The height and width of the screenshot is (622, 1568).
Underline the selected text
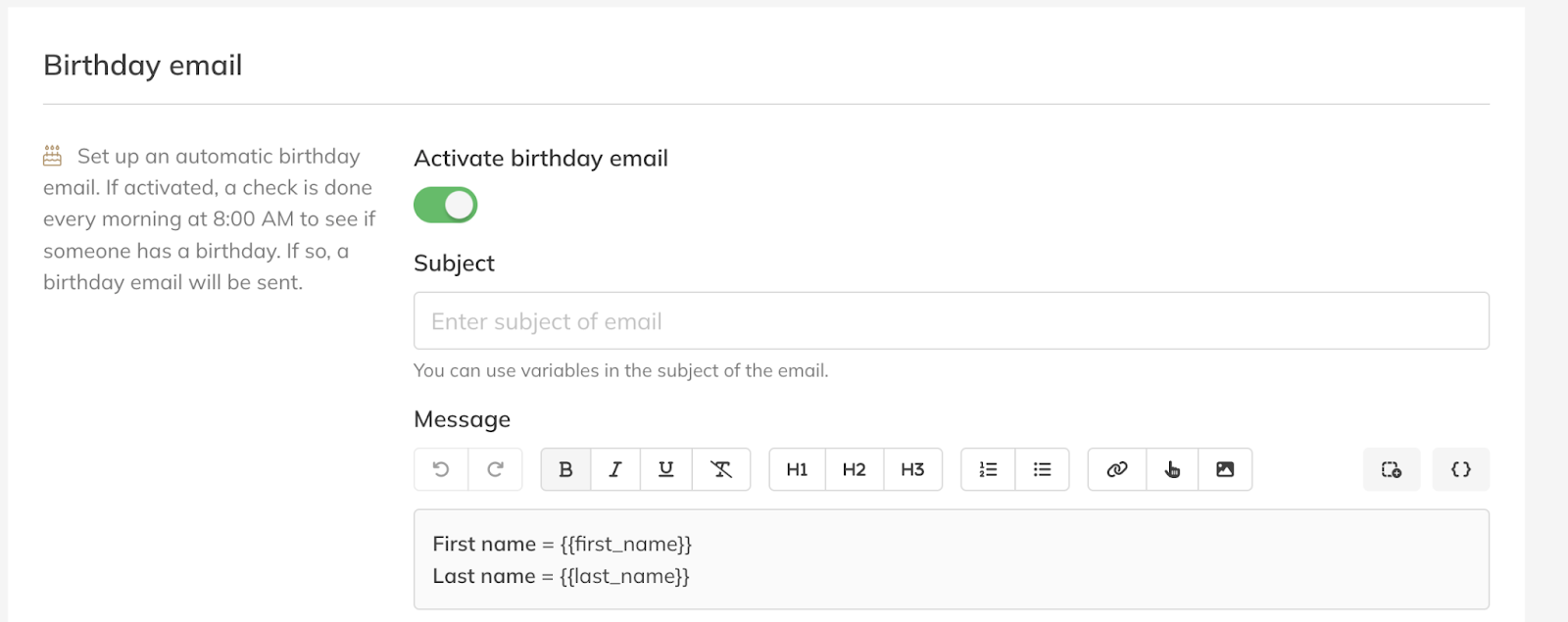click(666, 469)
